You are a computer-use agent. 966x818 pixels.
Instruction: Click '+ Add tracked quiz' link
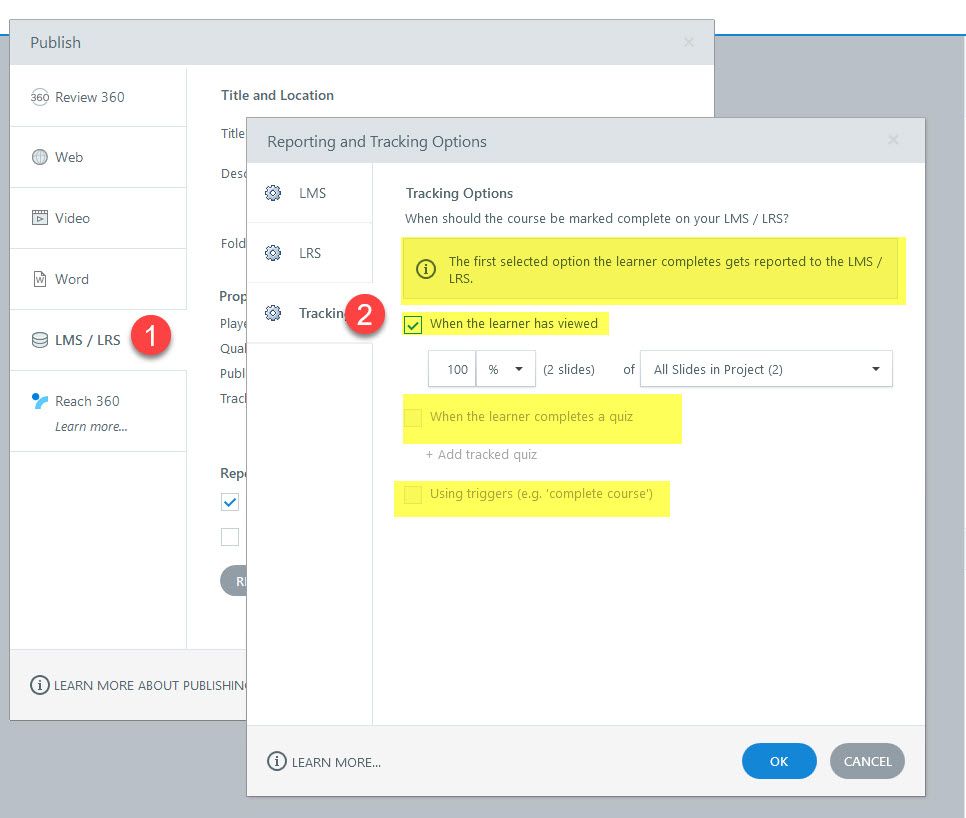(481, 455)
